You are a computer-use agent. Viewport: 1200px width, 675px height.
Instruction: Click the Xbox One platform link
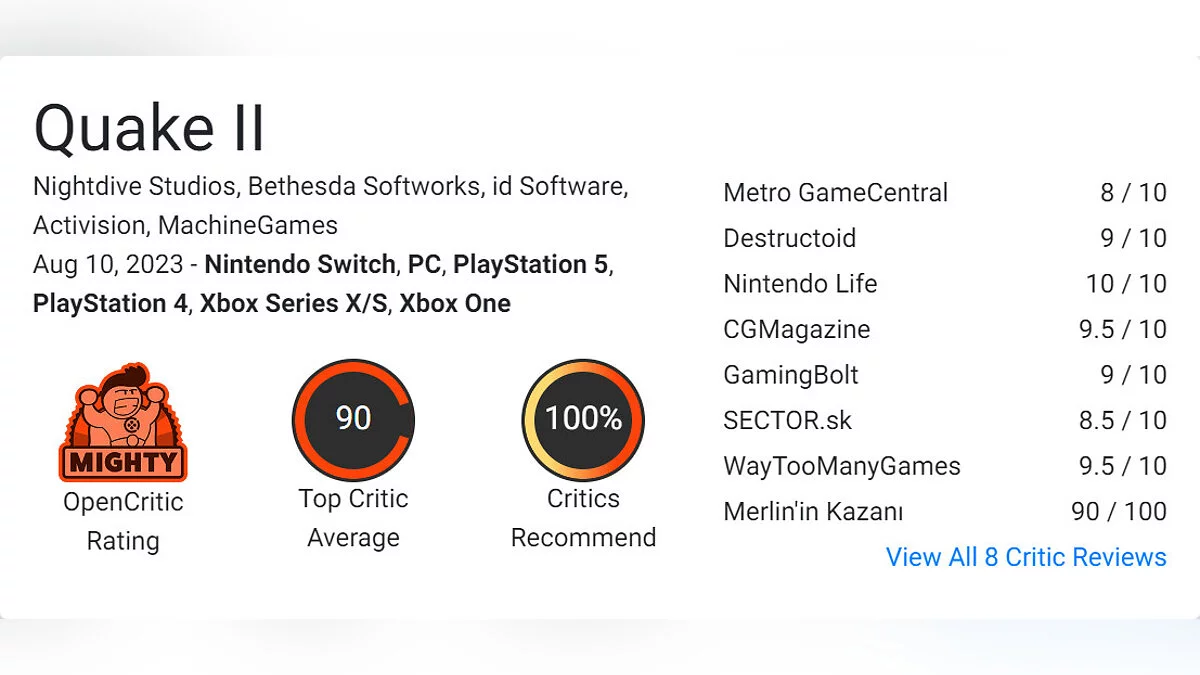click(x=455, y=303)
